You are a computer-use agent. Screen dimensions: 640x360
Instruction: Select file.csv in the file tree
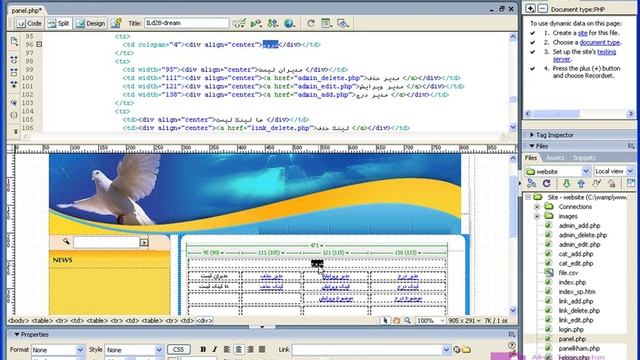[x=568, y=273]
